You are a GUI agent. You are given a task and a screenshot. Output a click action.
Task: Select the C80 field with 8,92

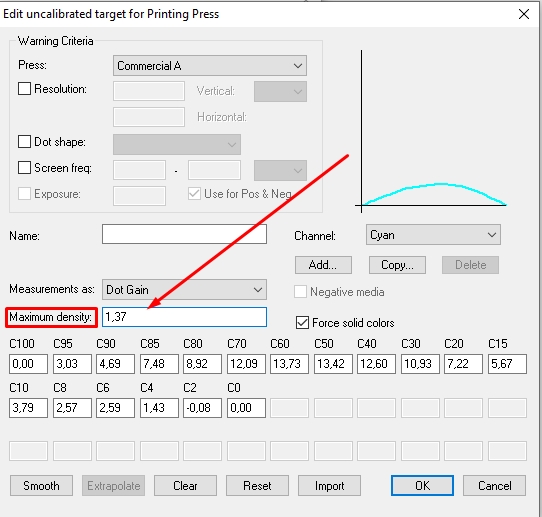pyautogui.click(x=202, y=364)
